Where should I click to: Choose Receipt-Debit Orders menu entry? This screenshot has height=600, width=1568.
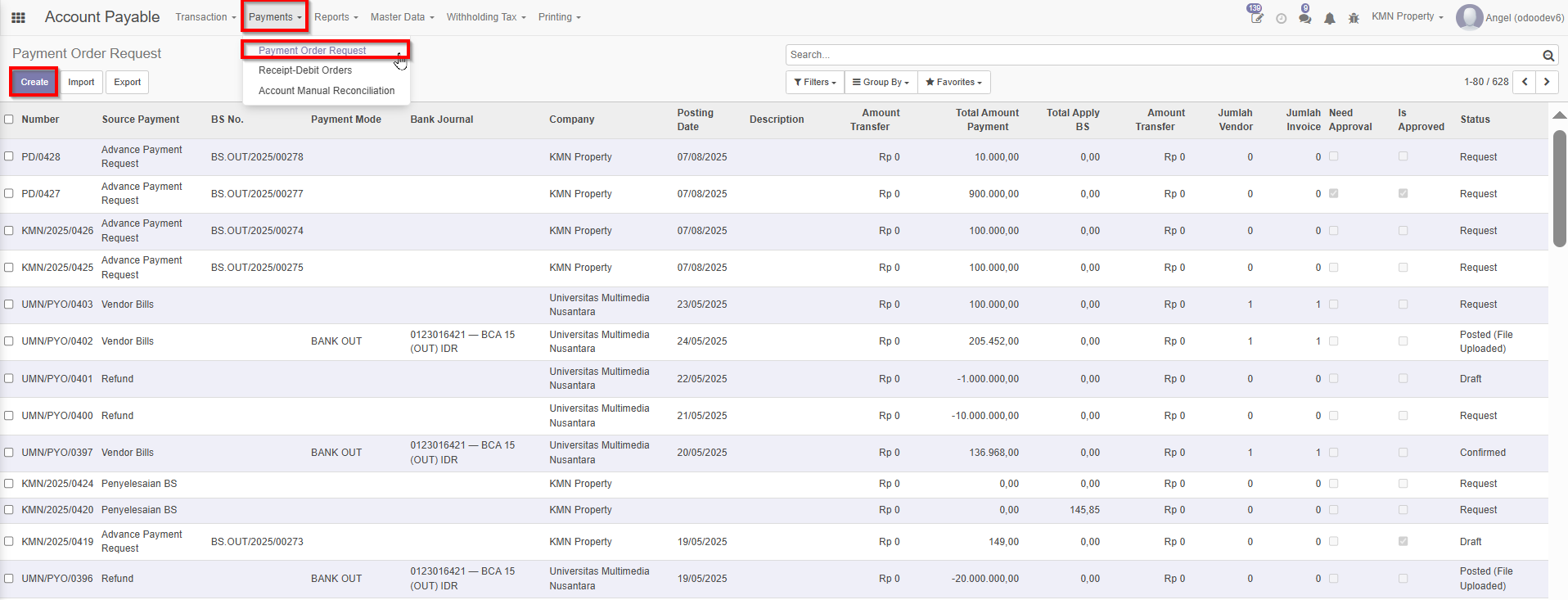pos(305,70)
